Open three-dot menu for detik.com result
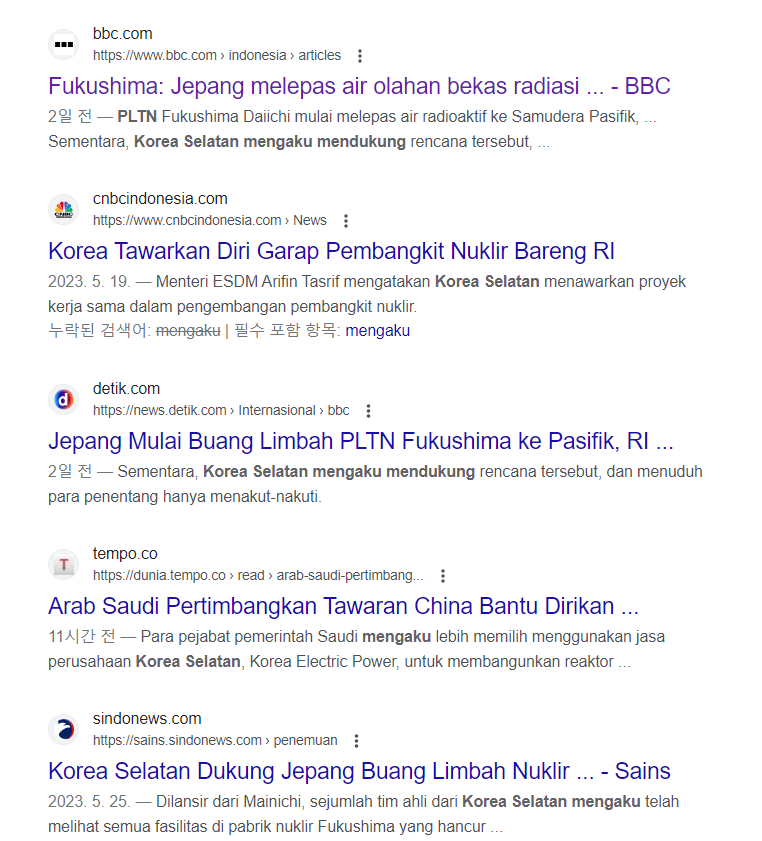 pos(368,411)
